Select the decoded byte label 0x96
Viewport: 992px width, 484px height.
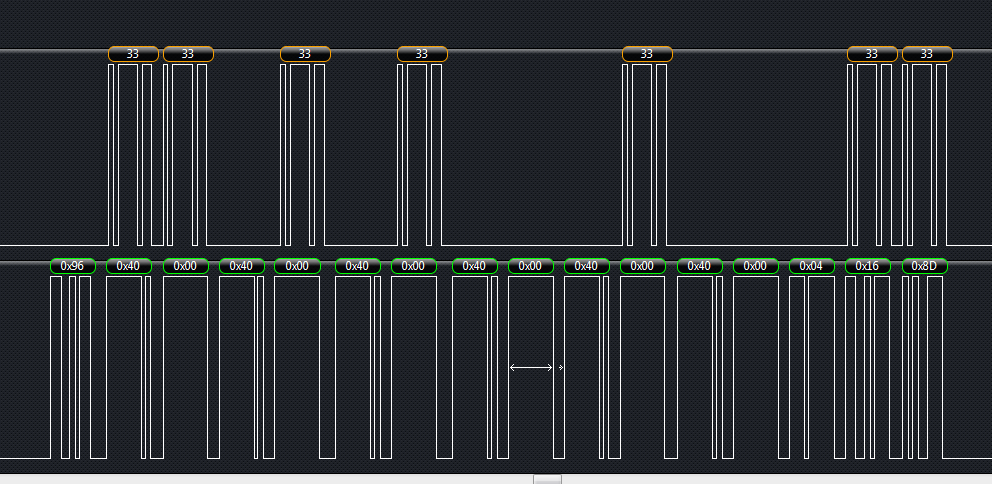pyautogui.click(x=73, y=266)
